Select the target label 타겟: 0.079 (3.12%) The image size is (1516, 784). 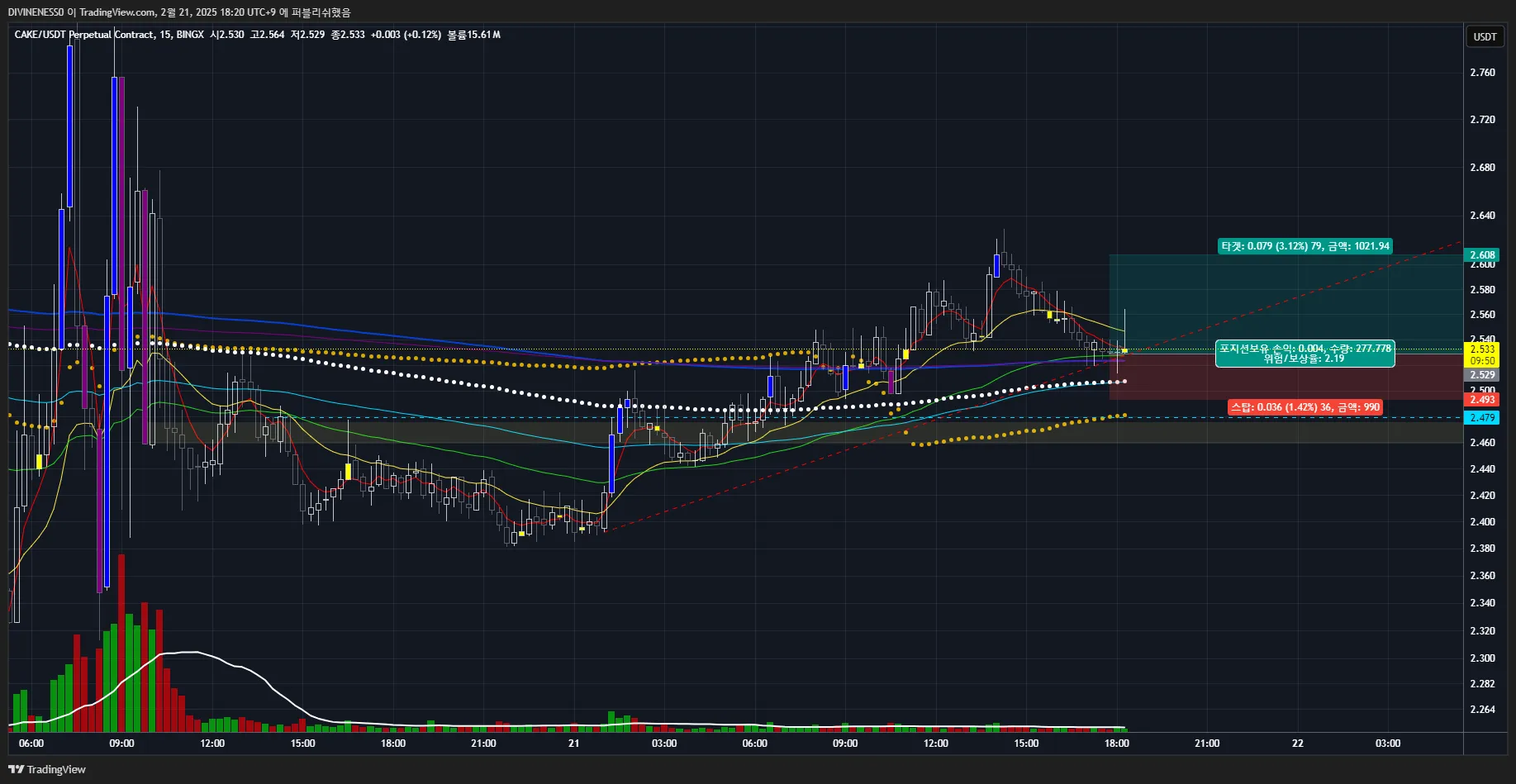click(x=1305, y=246)
